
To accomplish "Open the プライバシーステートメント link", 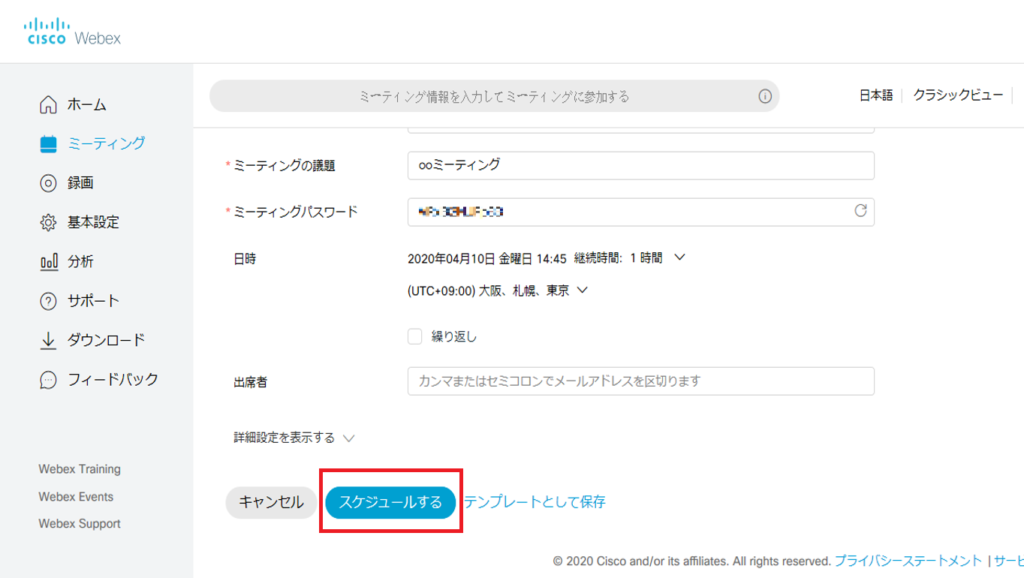I will coord(908,561).
